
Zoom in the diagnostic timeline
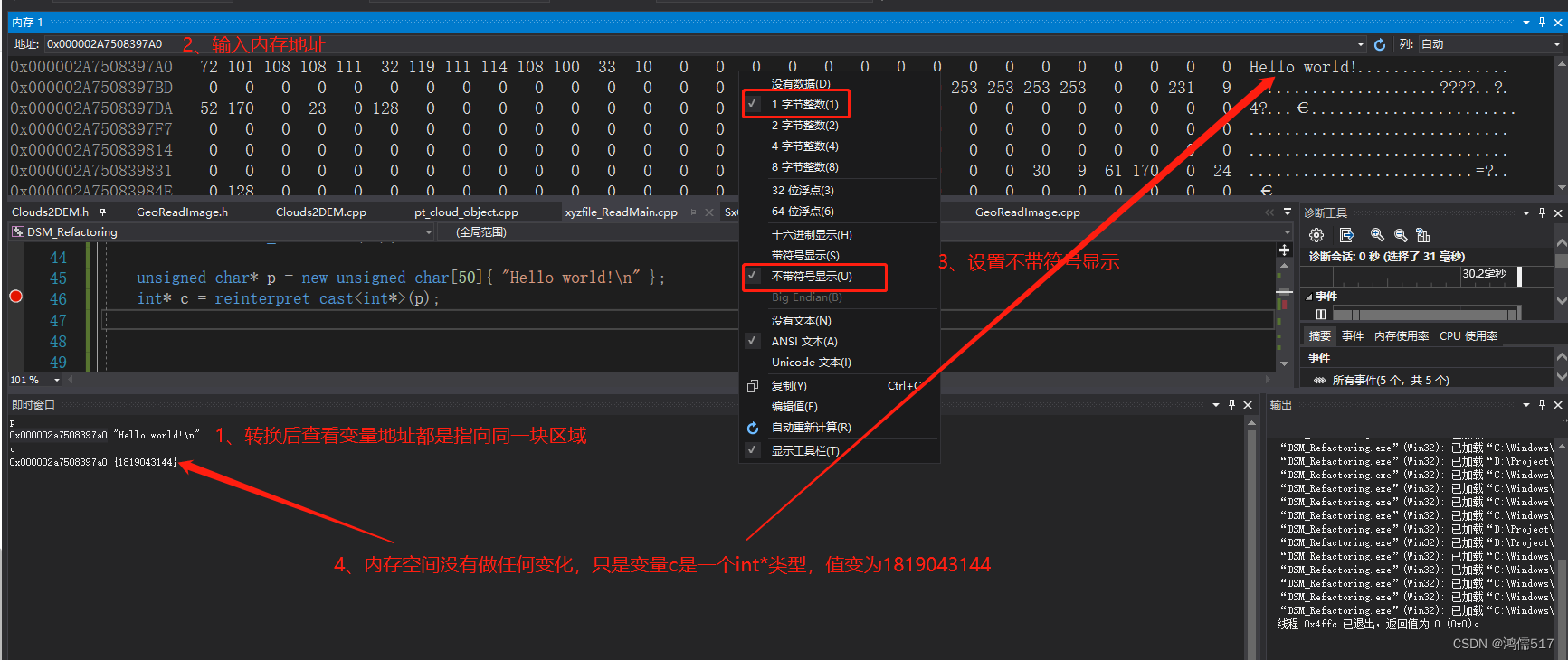[1377, 235]
